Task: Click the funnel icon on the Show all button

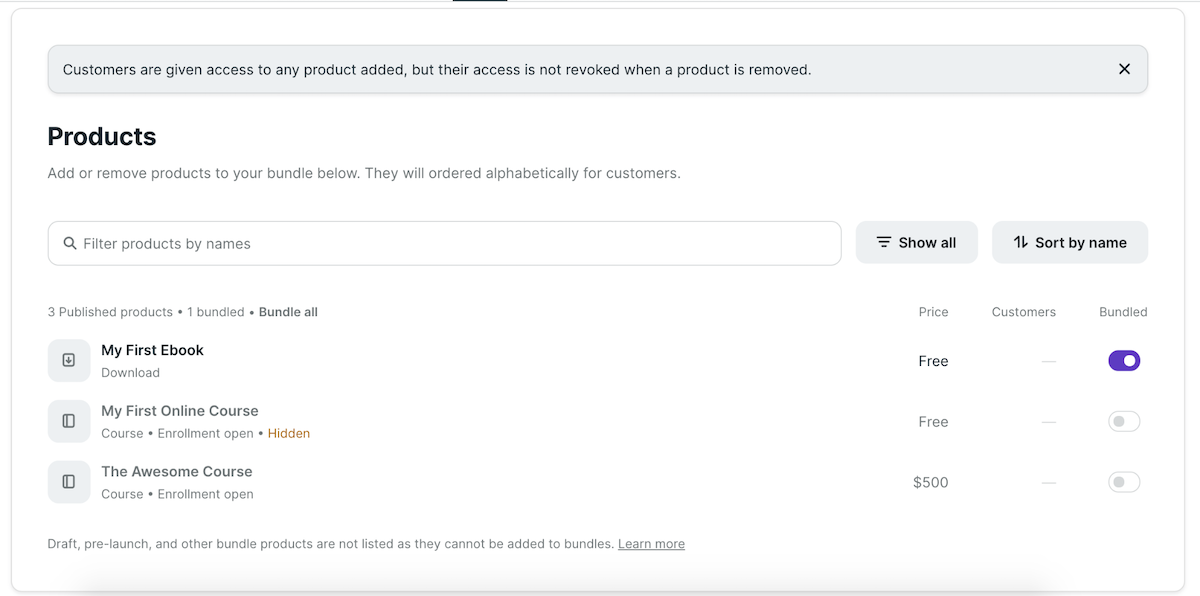Action: point(883,242)
